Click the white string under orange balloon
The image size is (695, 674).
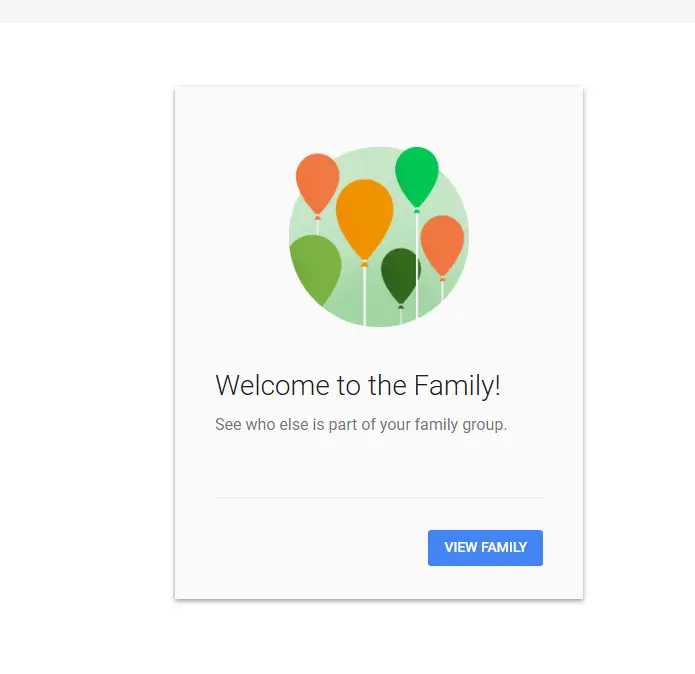tap(364, 296)
